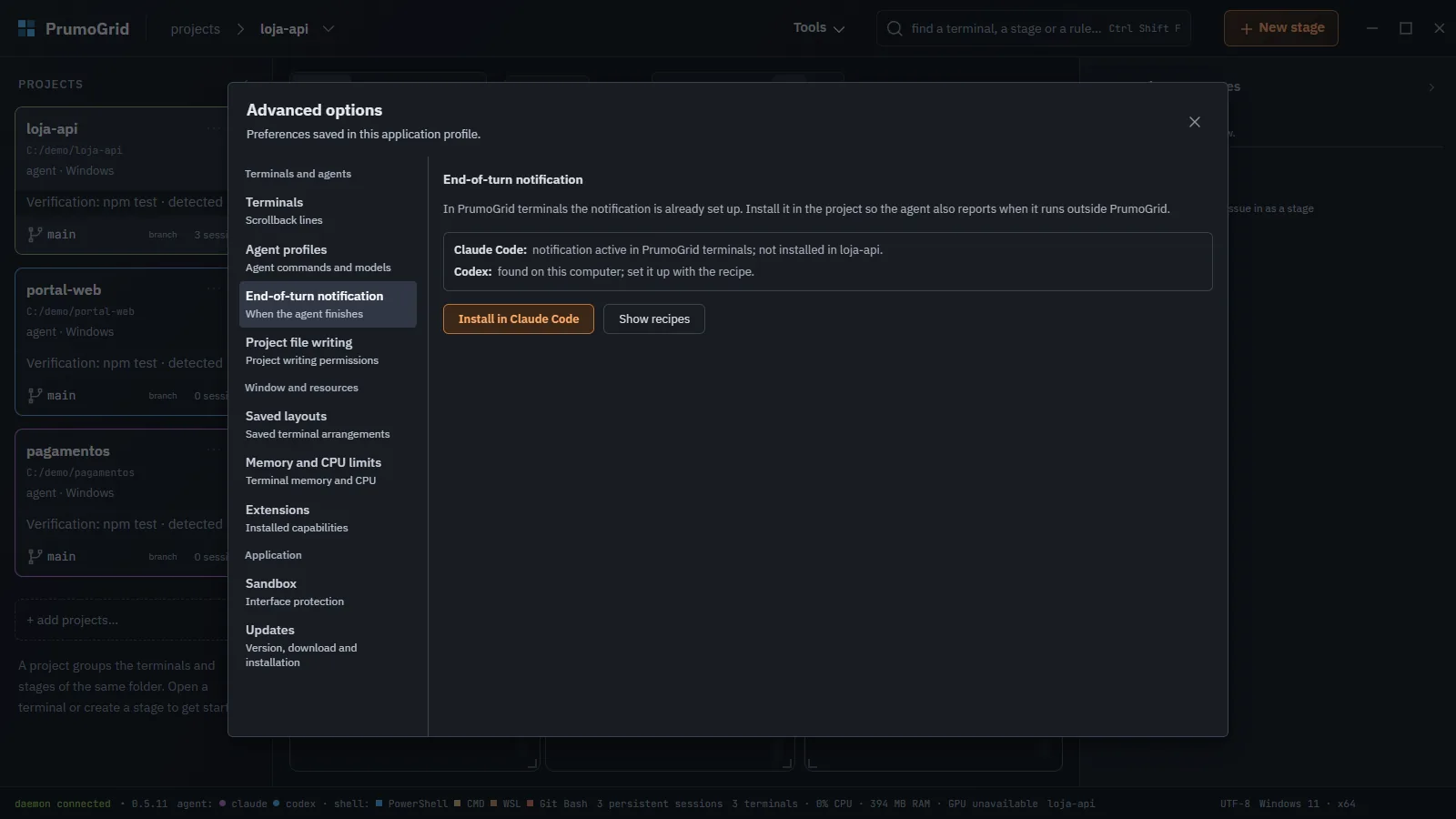Open the Agent profiles settings section
Viewport: 1456px width, 819px height.
click(328, 258)
